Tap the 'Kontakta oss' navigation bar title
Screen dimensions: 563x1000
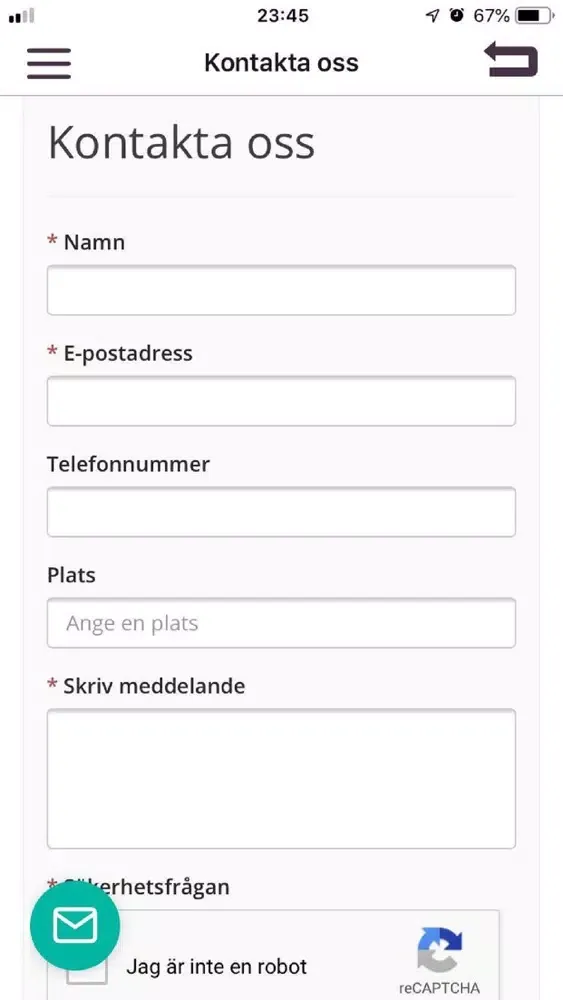(281, 63)
